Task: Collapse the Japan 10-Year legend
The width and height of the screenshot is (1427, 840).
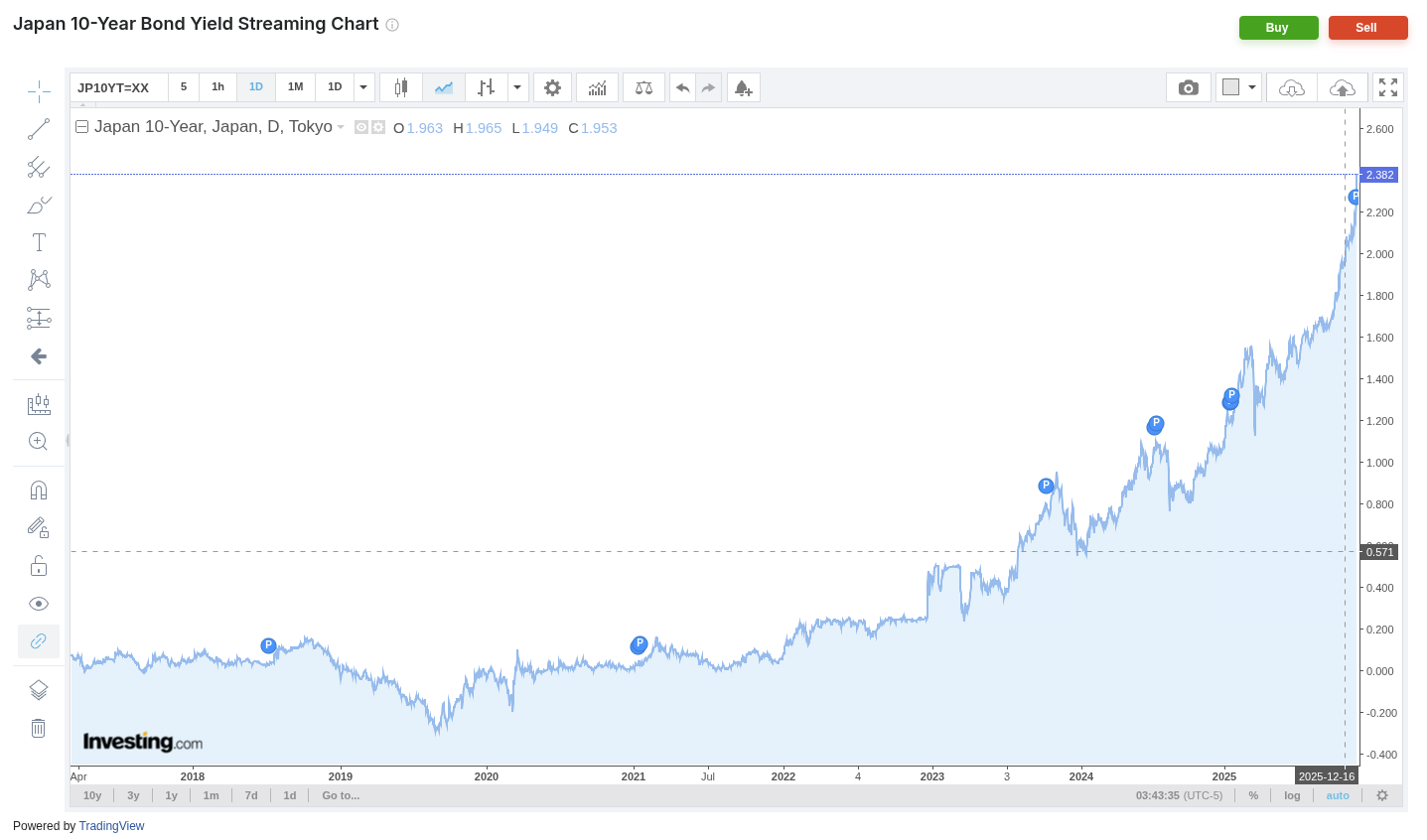Action: [x=82, y=127]
